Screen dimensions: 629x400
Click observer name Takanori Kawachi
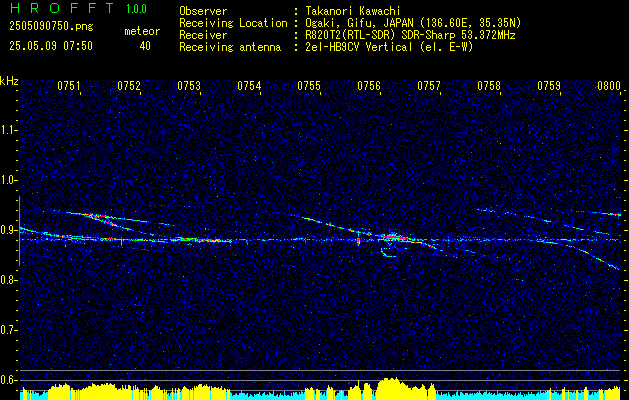pyautogui.click(x=353, y=11)
